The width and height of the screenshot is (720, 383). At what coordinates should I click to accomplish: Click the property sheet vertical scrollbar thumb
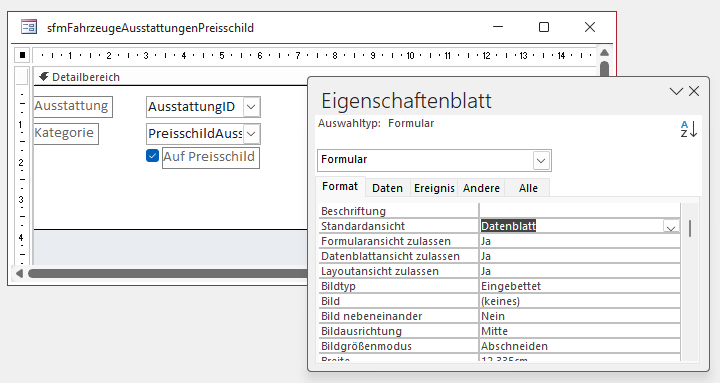(690, 228)
